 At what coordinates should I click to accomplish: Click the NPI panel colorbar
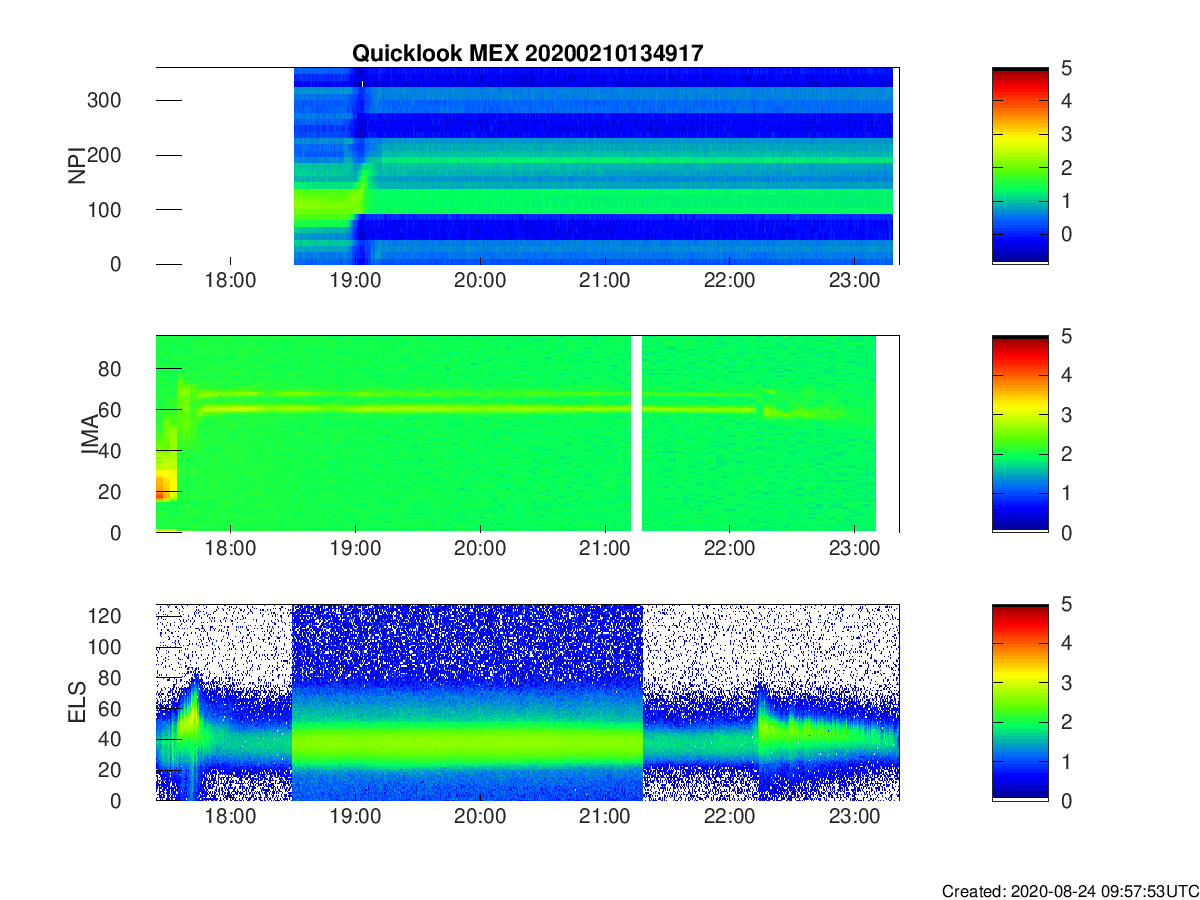click(1020, 166)
